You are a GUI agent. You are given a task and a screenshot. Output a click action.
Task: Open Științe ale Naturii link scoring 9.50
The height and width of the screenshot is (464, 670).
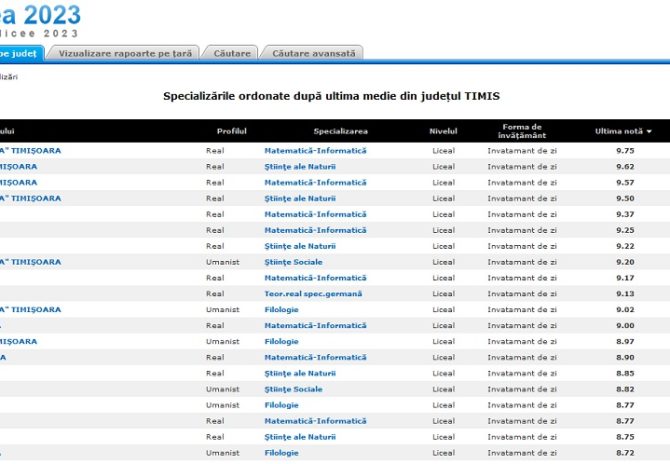coord(300,198)
